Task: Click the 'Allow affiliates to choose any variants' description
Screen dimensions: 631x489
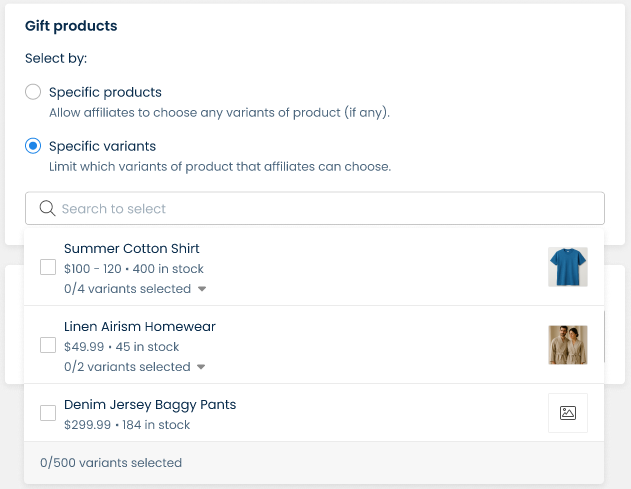Action: coord(219,112)
